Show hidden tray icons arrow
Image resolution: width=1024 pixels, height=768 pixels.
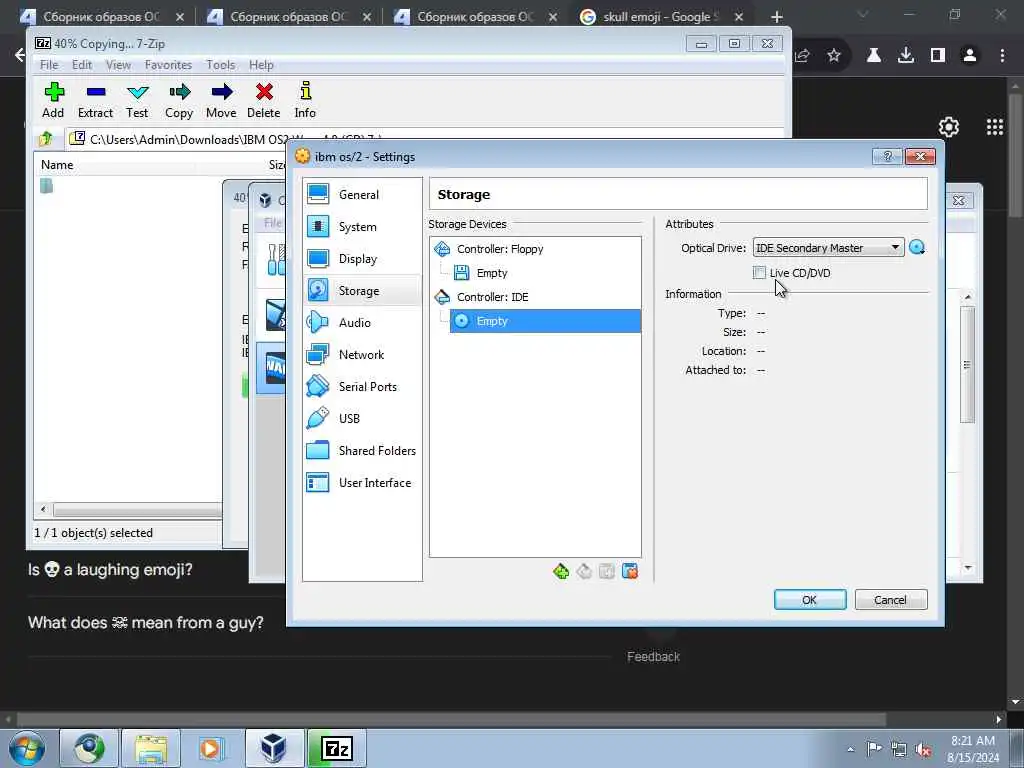coord(850,749)
